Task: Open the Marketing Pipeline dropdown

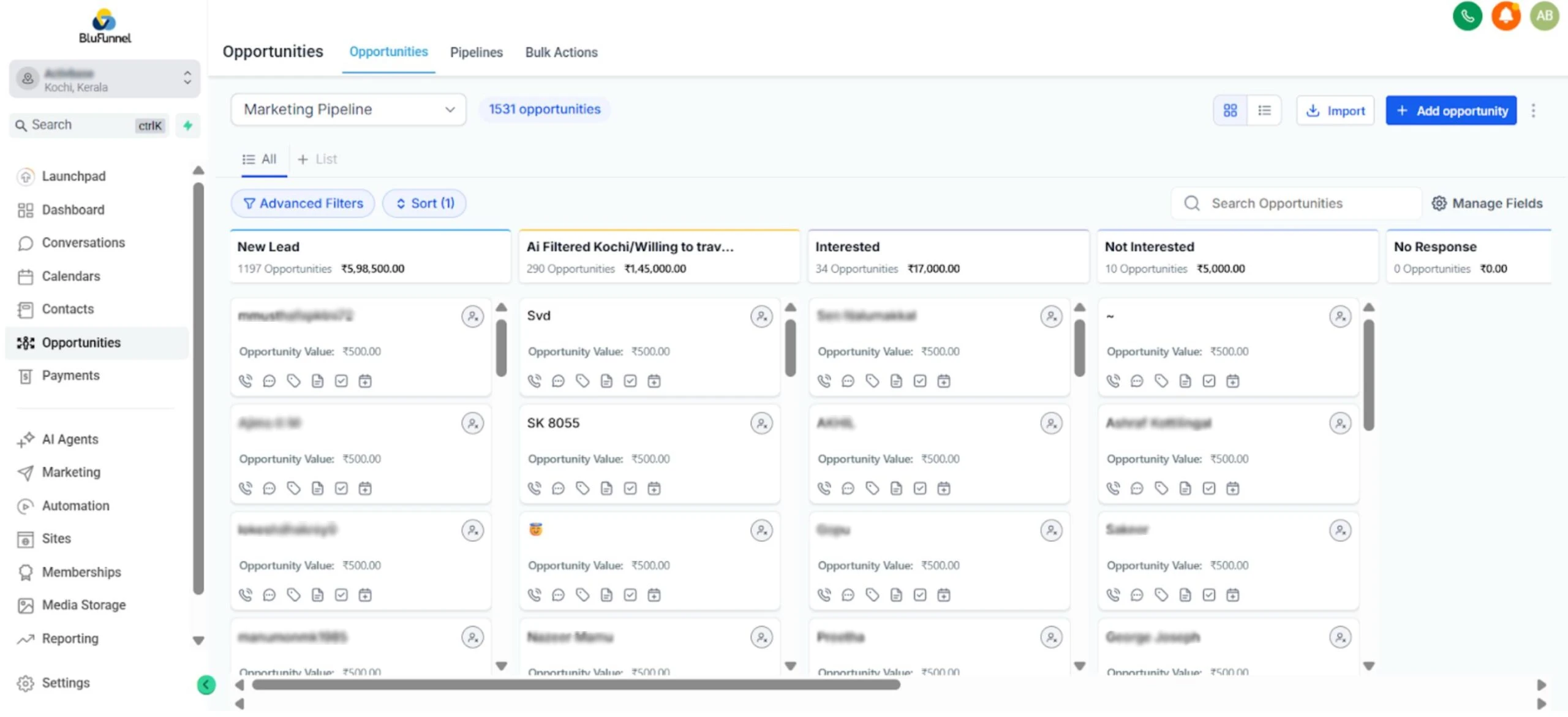Action: 347,110
